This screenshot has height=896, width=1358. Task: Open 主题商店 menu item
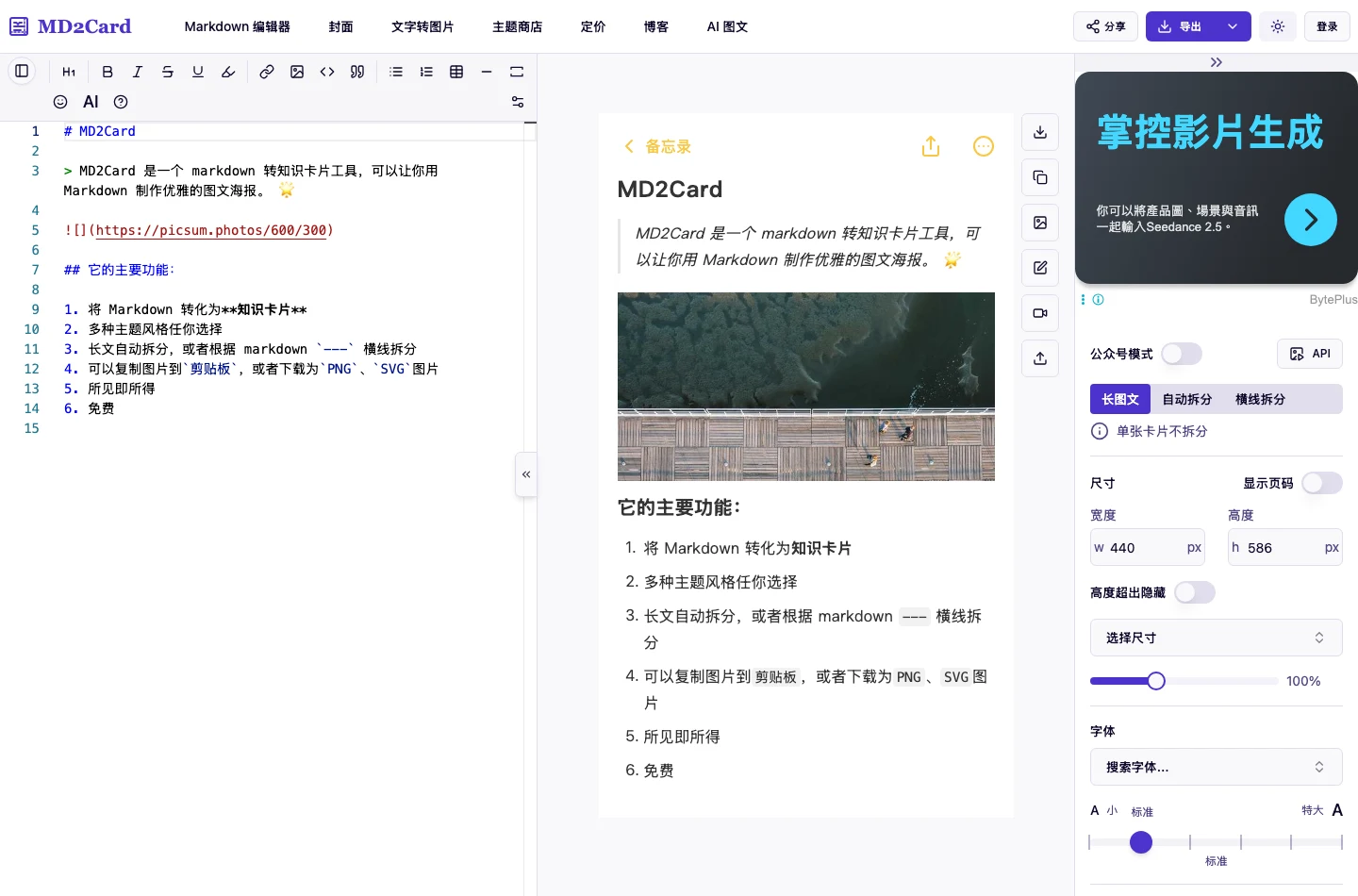point(518,26)
